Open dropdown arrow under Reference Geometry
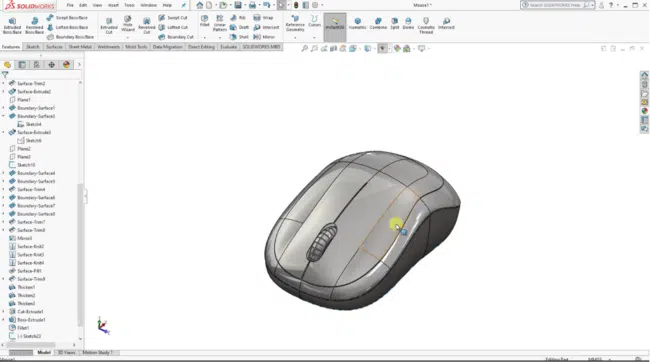 (x=295, y=37)
